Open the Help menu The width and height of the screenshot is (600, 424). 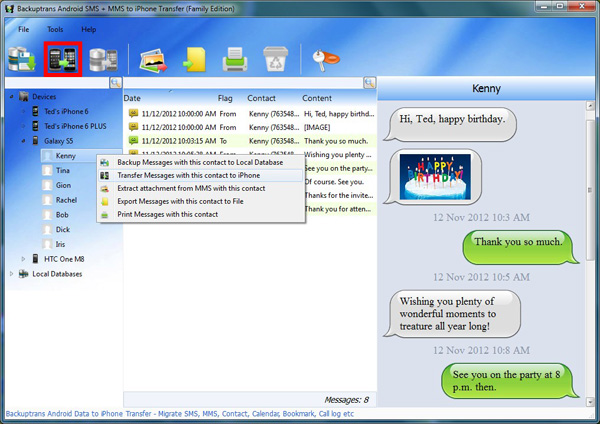coord(89,29)
